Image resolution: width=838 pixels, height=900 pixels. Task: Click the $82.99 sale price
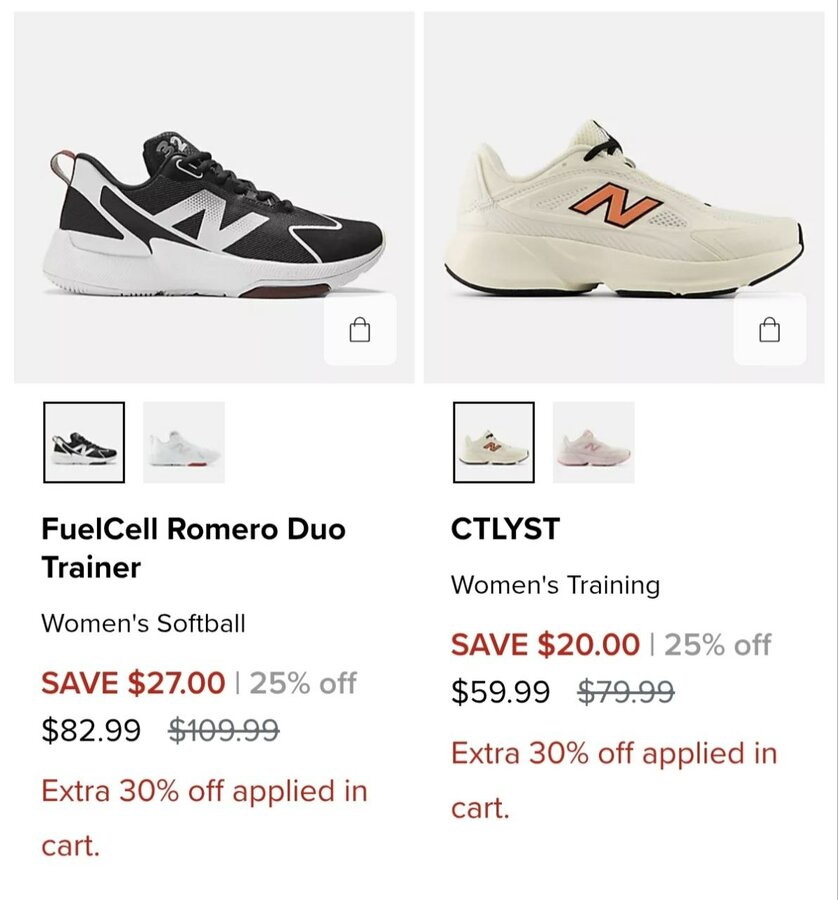[x=91, y=731]
